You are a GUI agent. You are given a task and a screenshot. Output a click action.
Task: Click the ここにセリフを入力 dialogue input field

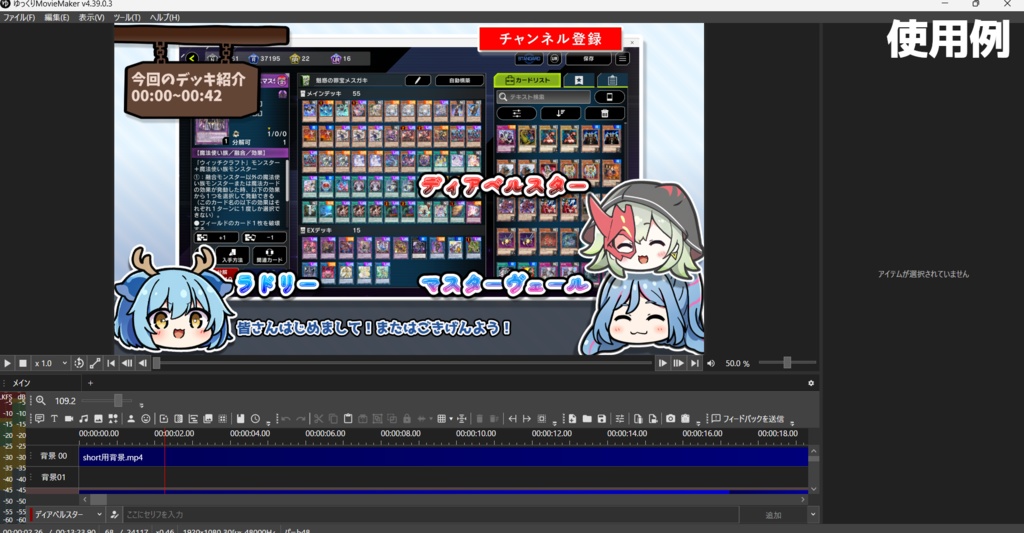[x=431, y=515]
